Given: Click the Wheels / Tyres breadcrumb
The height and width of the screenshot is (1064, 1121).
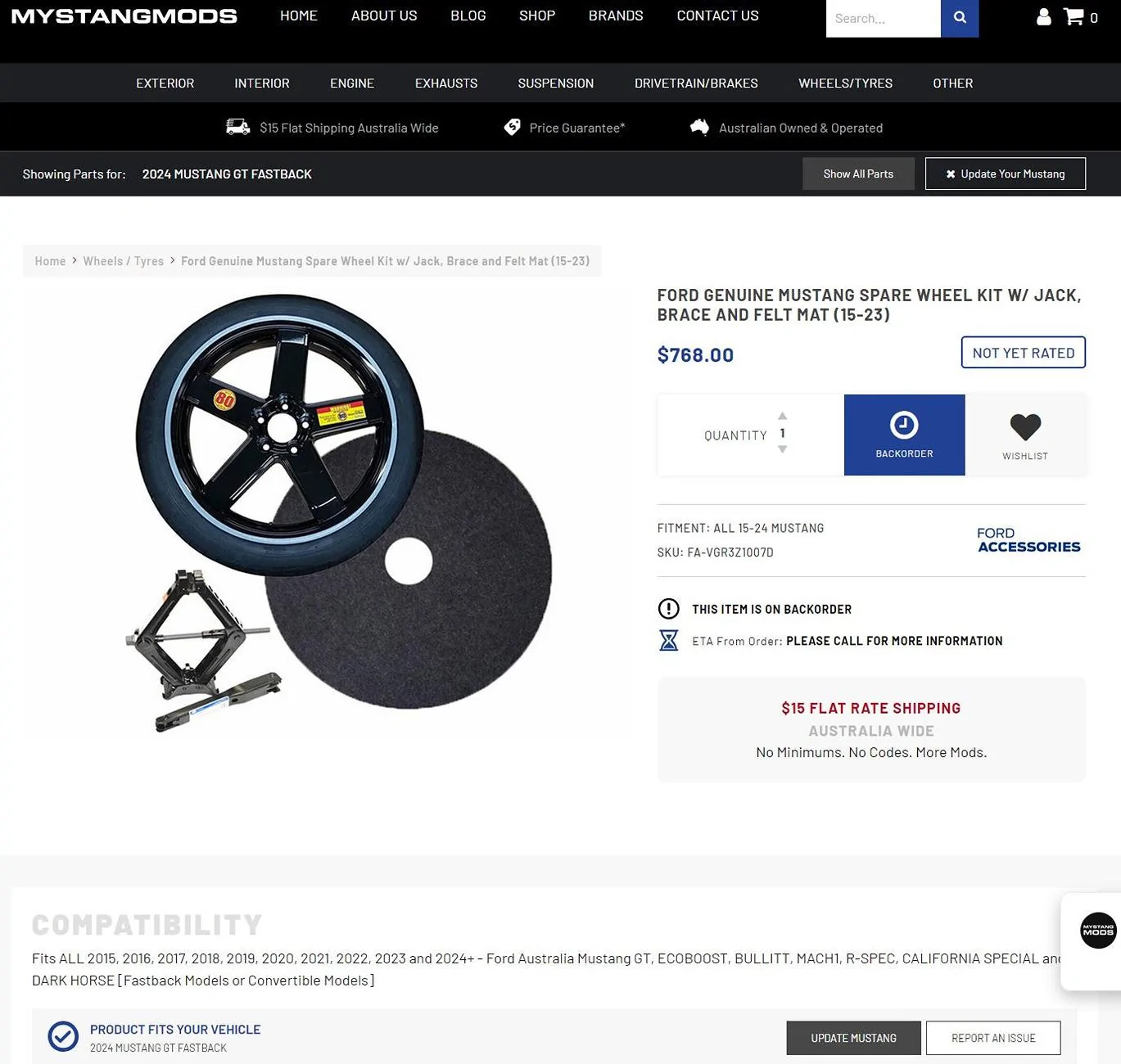Looking at the screenshot, I should click(124, 261).
